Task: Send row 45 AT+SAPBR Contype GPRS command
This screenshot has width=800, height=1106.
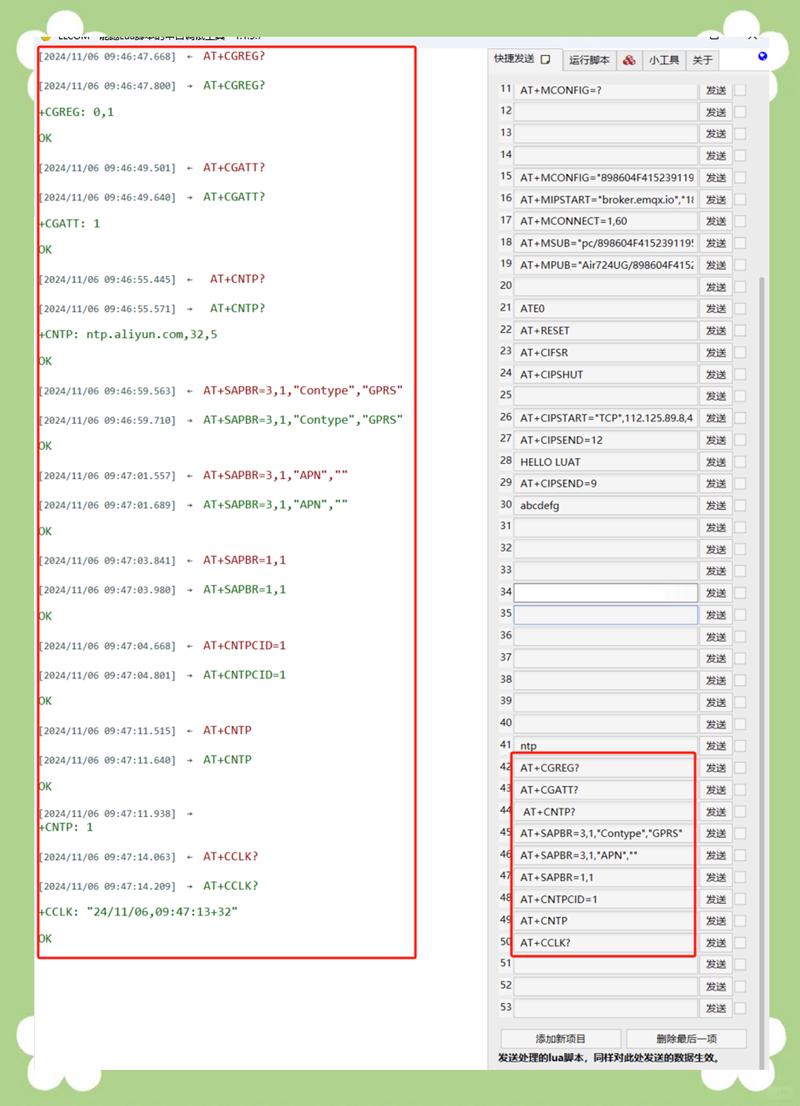Action: click(716, 833)
